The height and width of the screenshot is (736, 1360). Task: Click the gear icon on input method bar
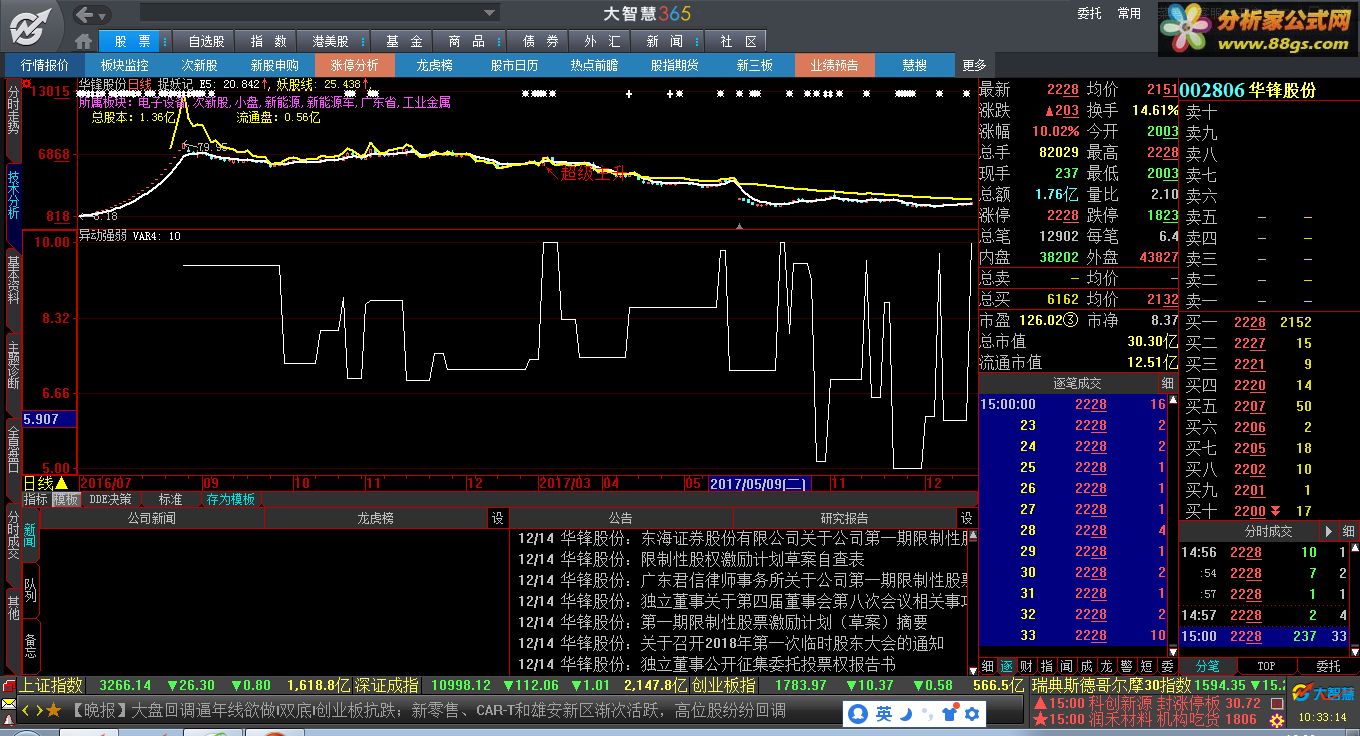(970, 713)
